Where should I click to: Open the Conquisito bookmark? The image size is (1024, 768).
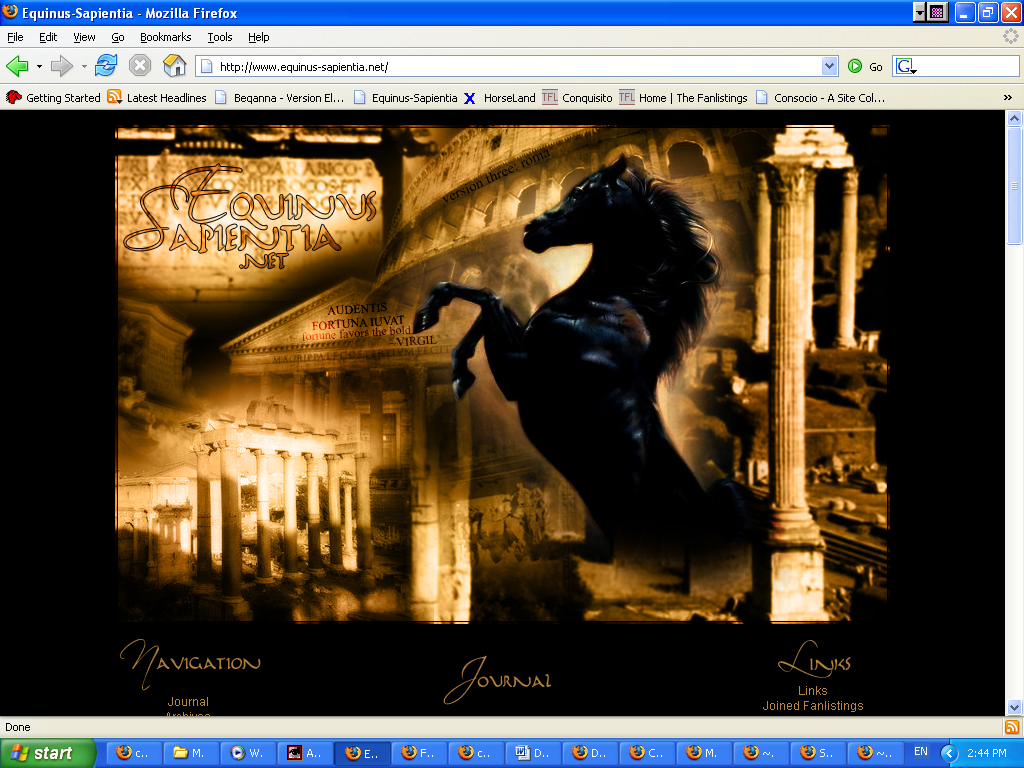577,98
